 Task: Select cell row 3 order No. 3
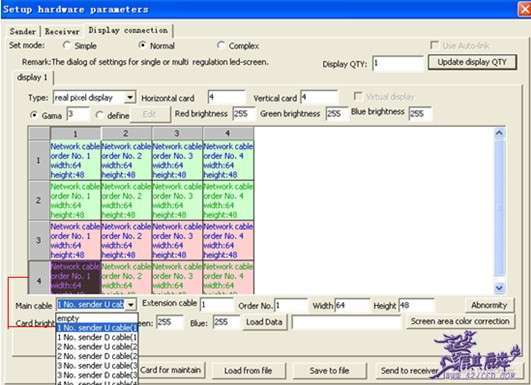[177, 240]
